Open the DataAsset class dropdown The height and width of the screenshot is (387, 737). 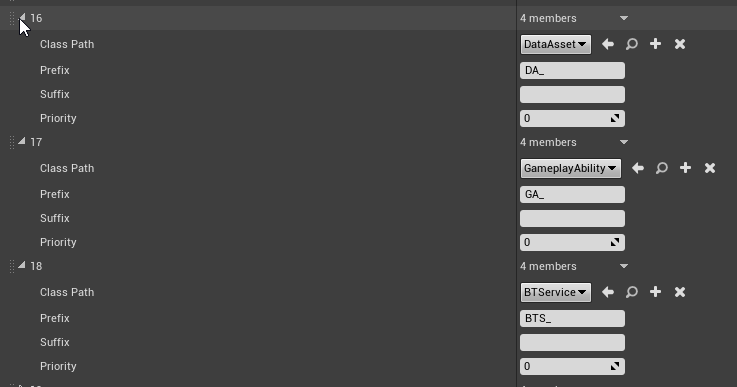[x=556, y=44]
